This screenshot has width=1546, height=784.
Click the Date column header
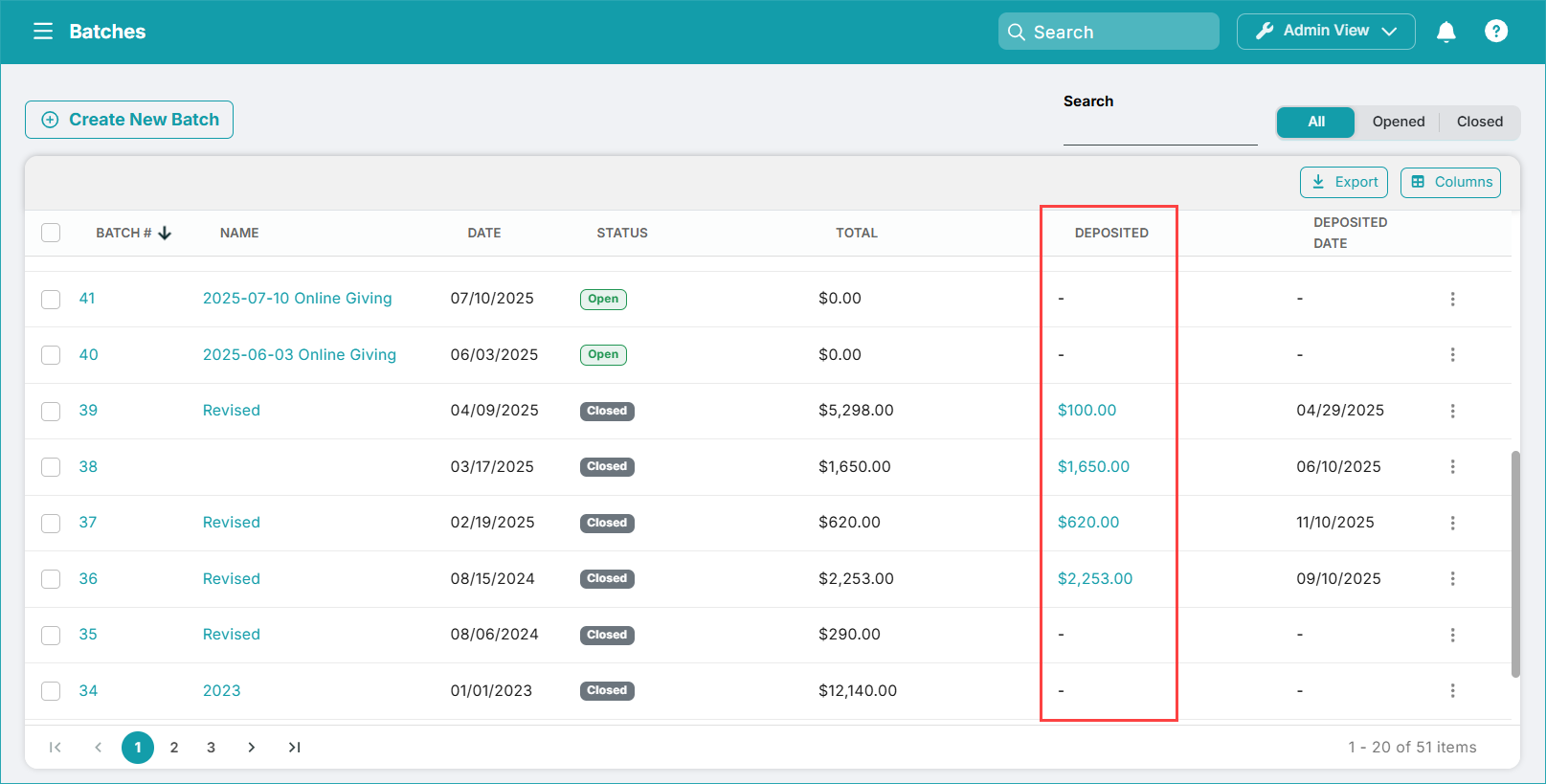[484, 233]
